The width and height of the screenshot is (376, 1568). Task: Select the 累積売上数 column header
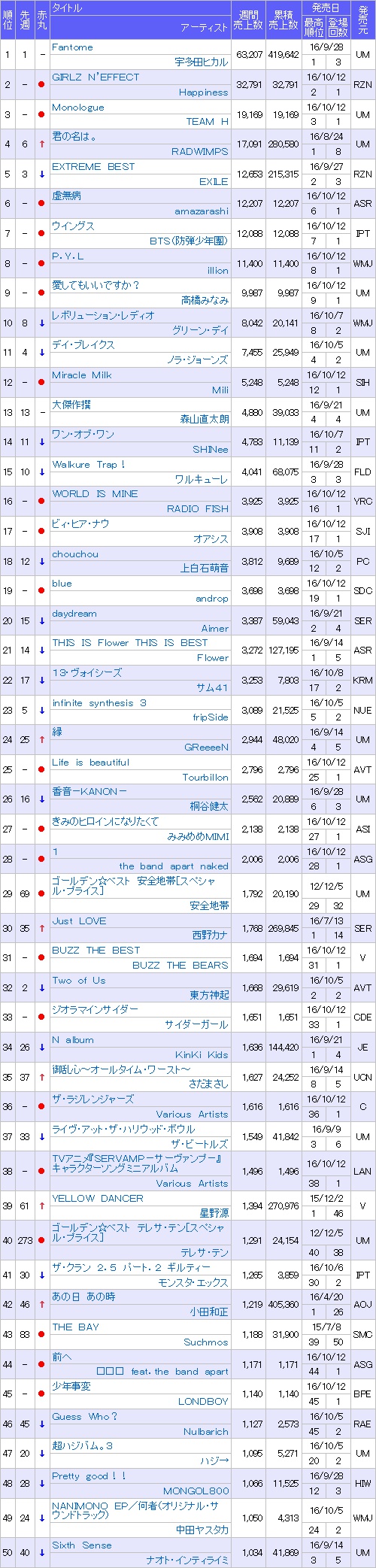click(284, 20)
